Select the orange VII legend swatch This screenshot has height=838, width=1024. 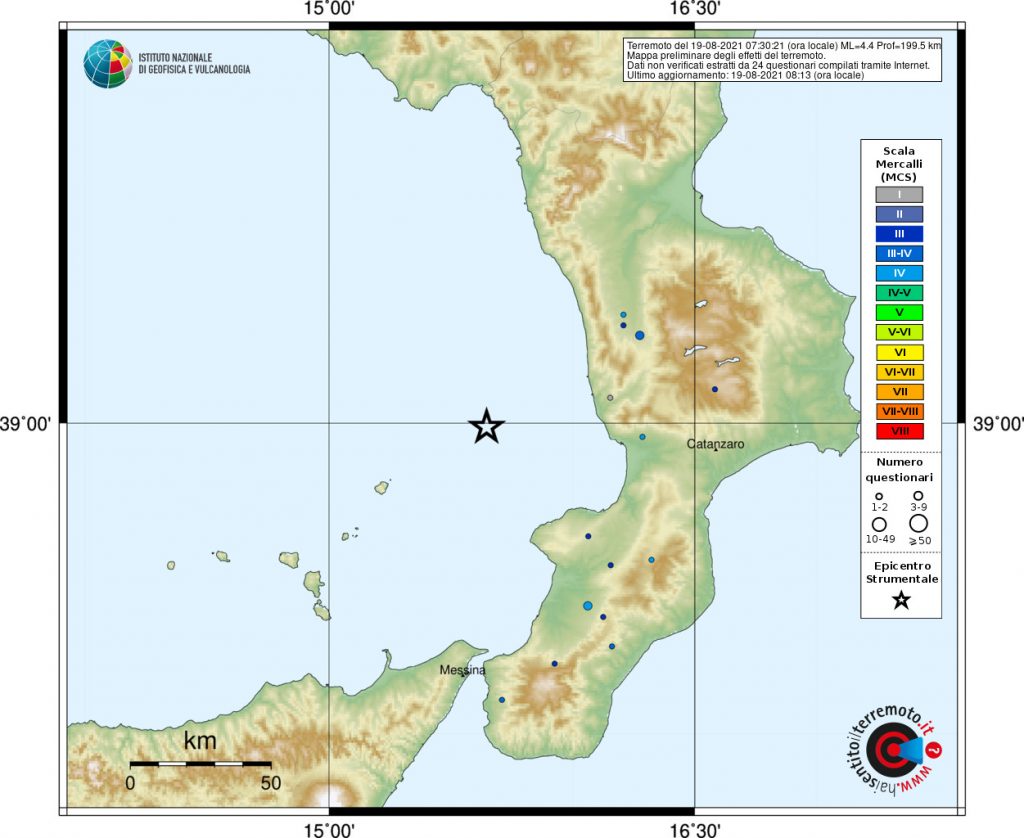click(899, 392)
